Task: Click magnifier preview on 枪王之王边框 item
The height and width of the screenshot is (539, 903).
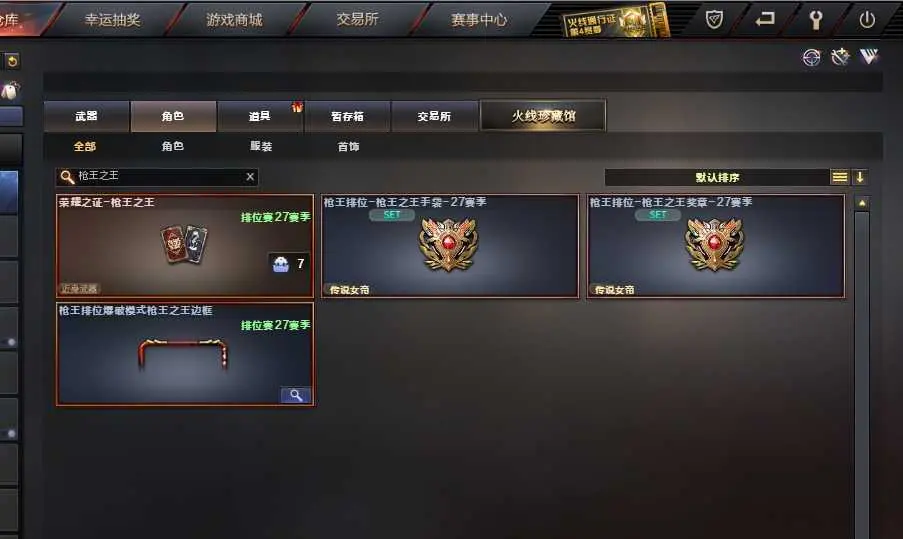Action: tap(296, 395)
